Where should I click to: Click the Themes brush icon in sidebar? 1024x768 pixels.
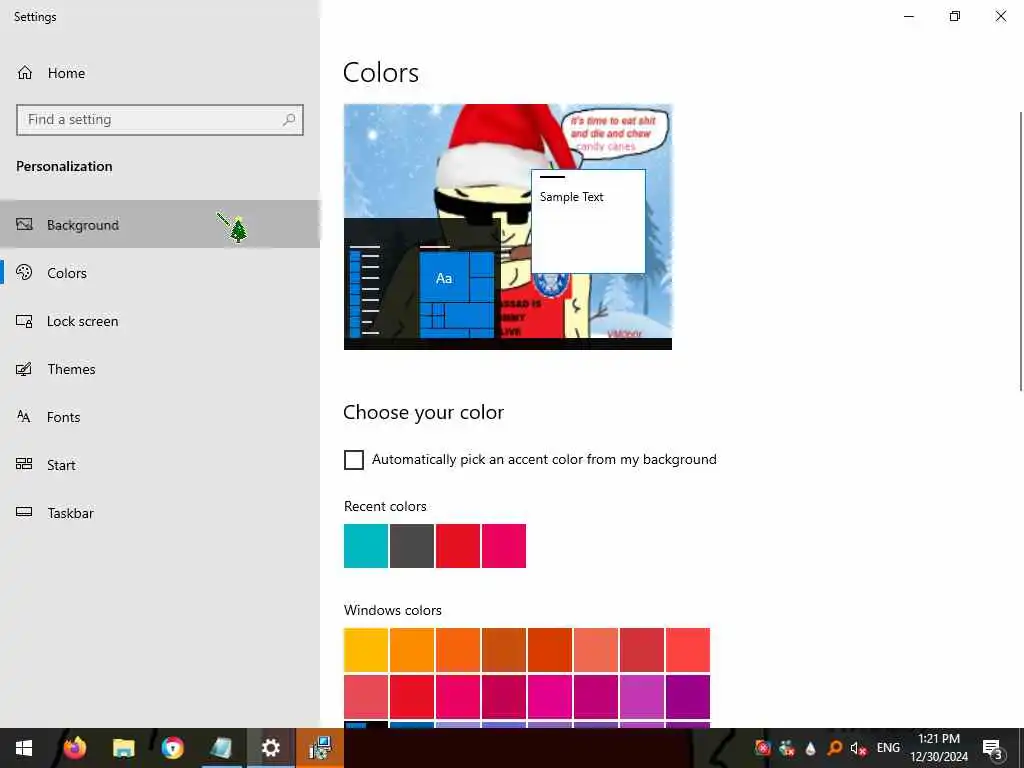24,369
